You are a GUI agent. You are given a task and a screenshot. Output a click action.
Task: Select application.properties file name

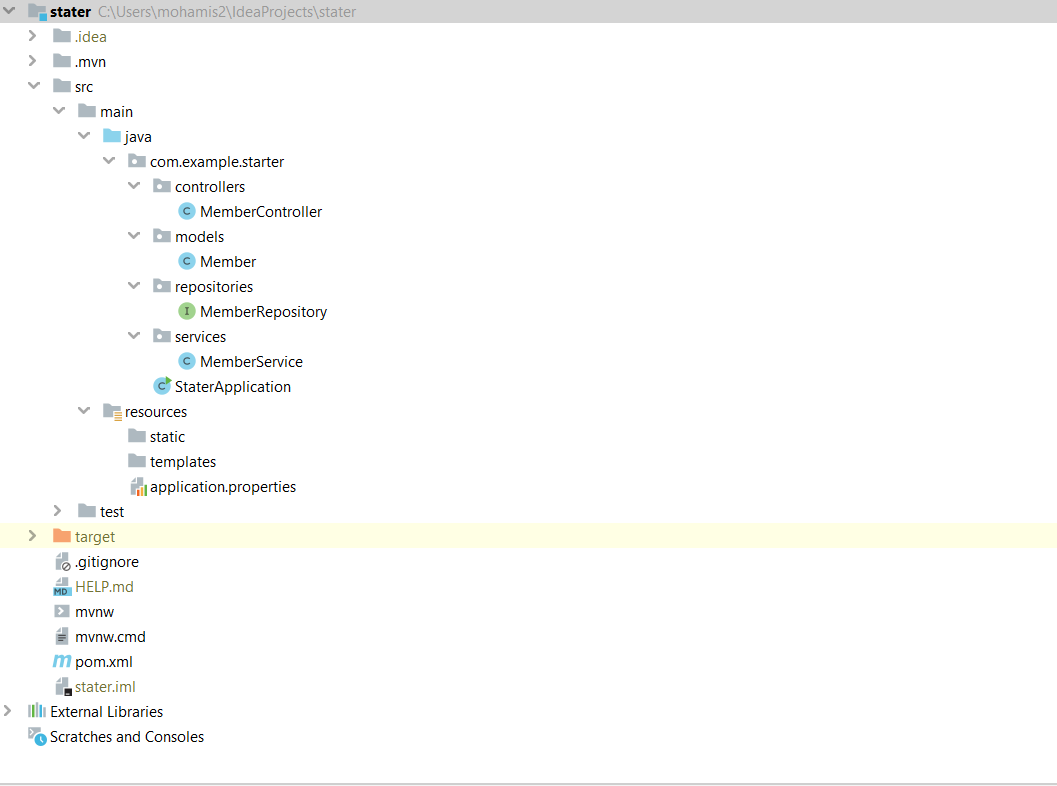click(222, 487)
